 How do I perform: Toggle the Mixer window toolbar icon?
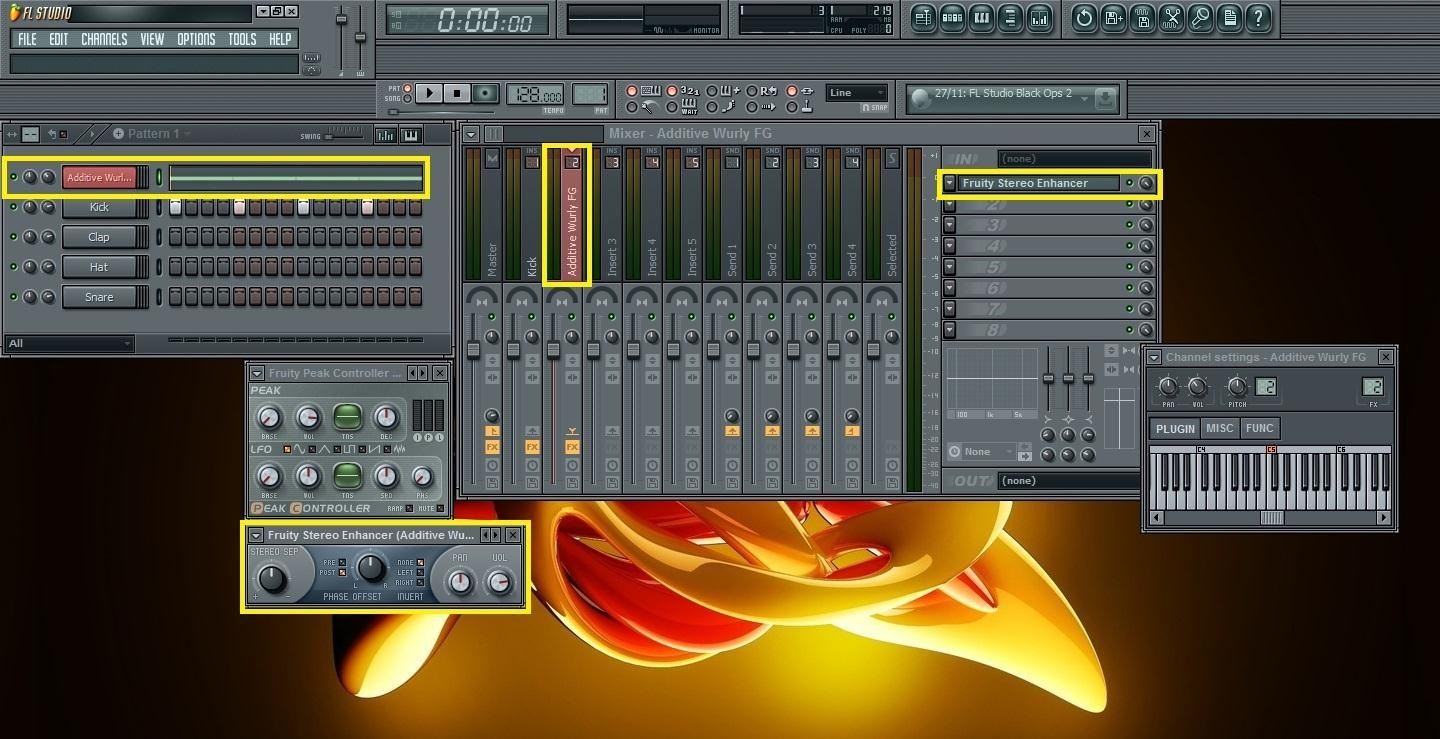[x=1039, y=18]
